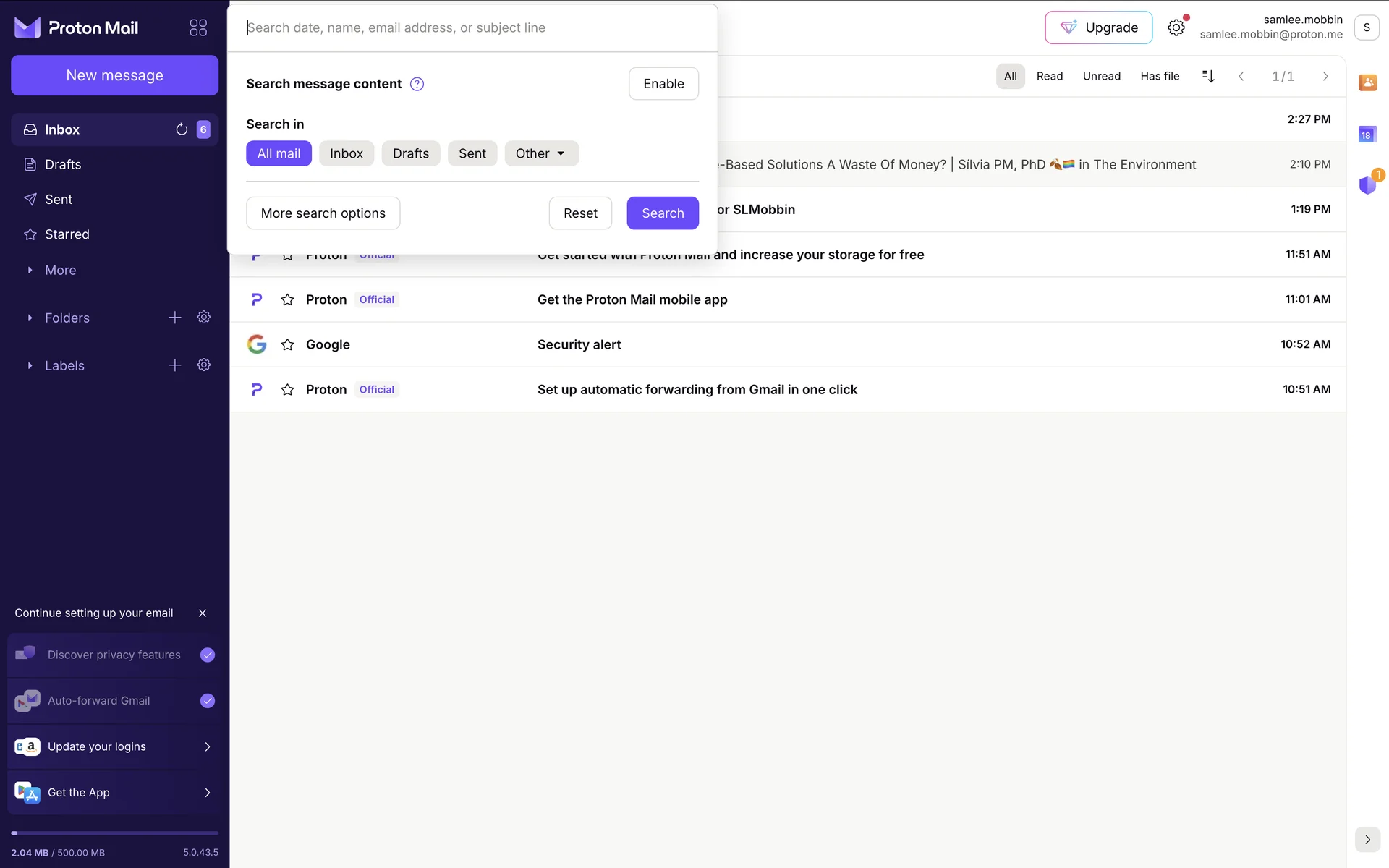Click the purple Search button
The width and height of the screenshot is (1389, 868).
[x=662, y=213]
